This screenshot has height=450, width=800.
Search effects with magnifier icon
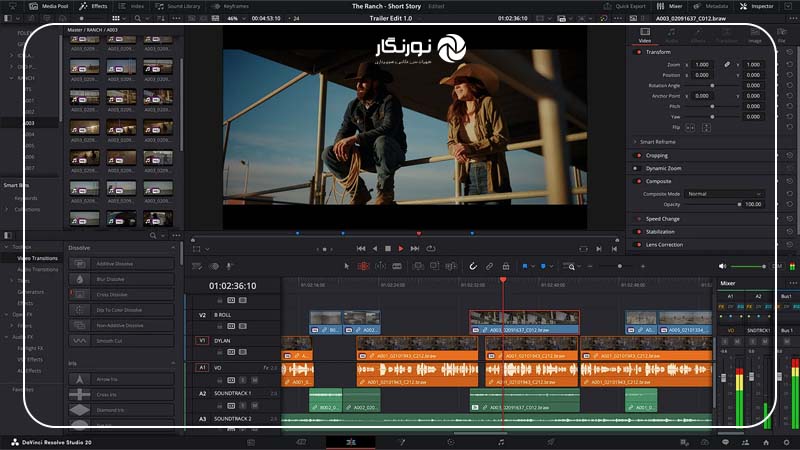pyautogui.click(x=153, y=235)
